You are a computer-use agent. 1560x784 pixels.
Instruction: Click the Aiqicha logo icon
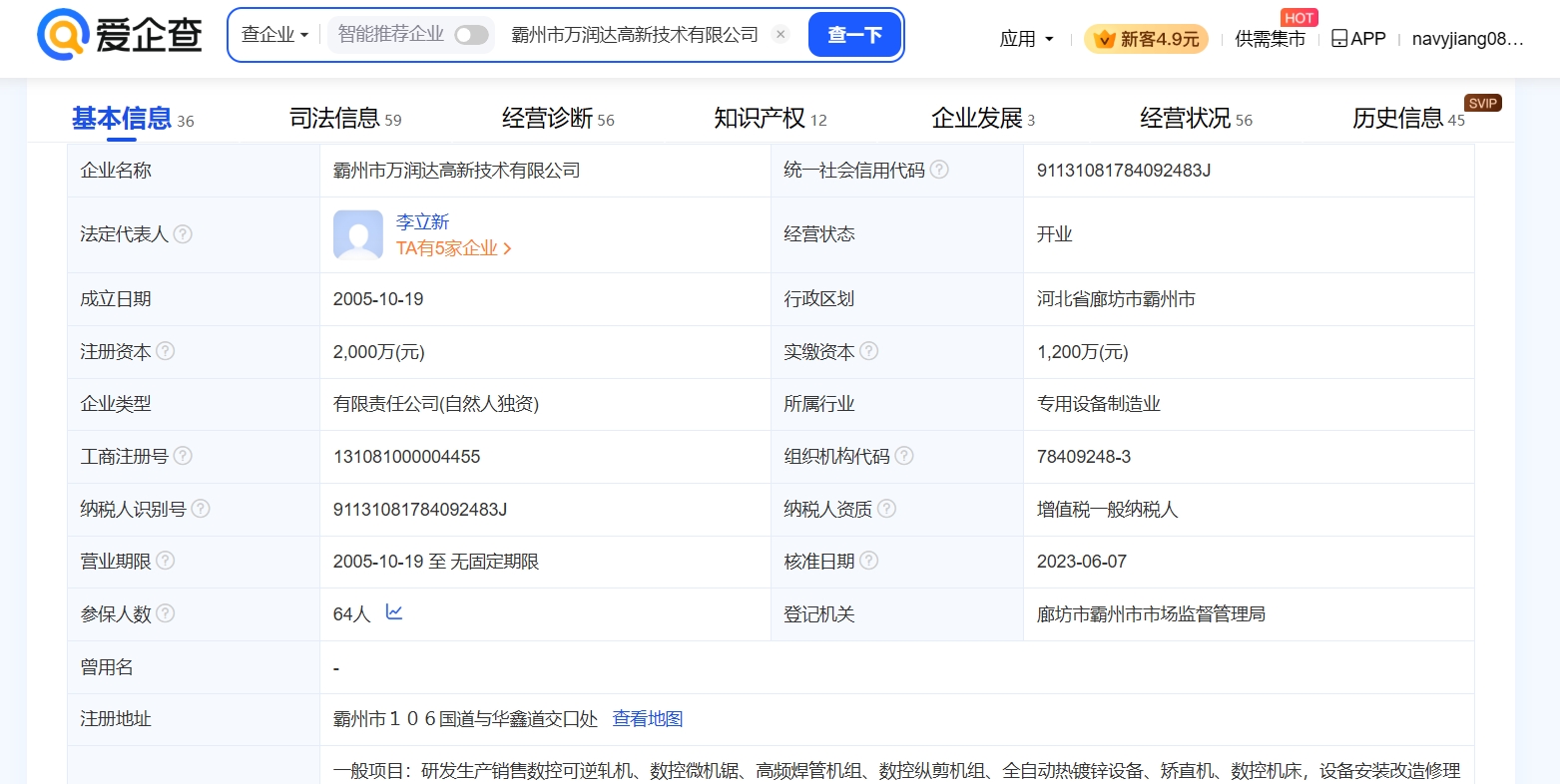tap(62, 35)
